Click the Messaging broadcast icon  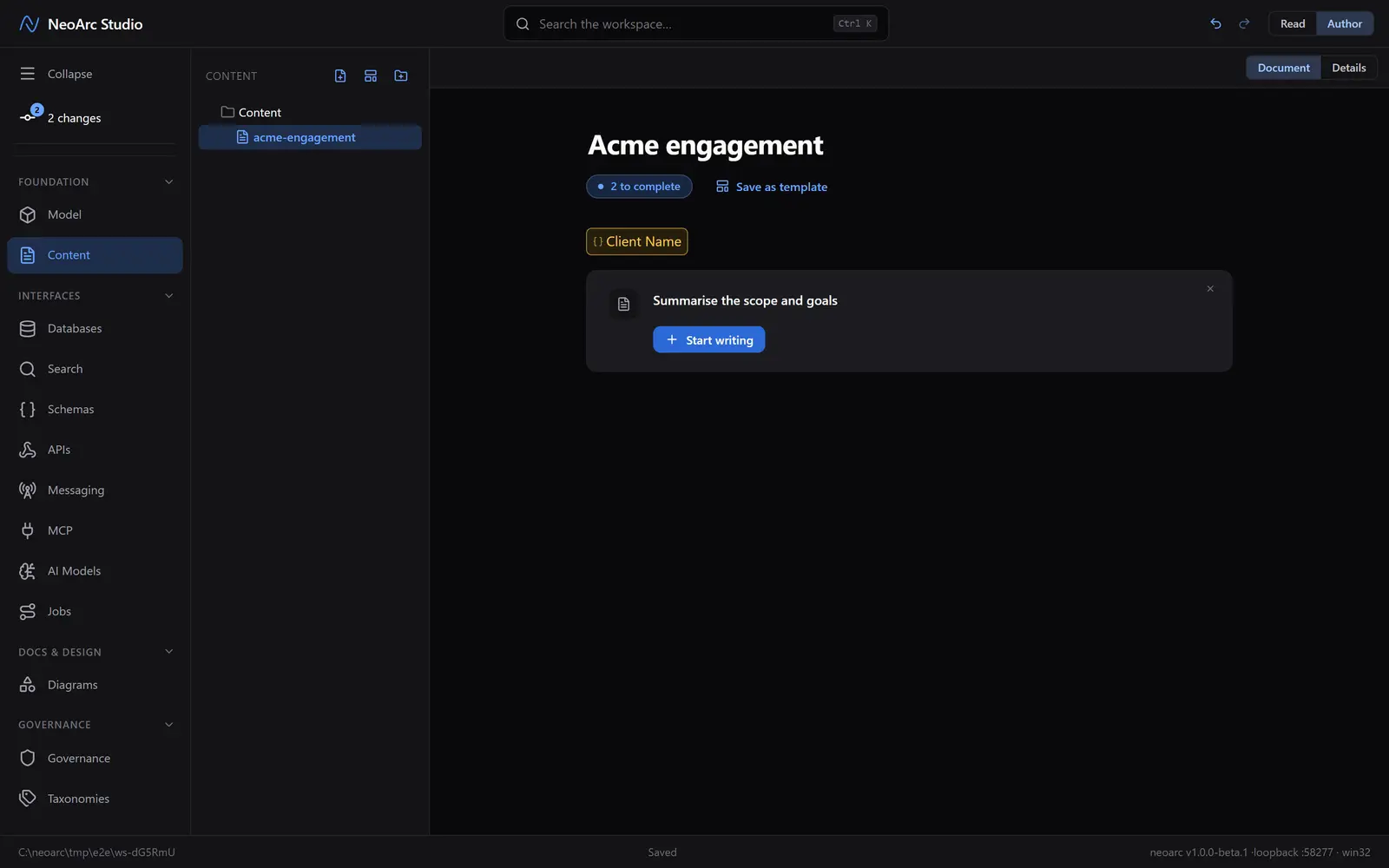click(x=28, y=490)
